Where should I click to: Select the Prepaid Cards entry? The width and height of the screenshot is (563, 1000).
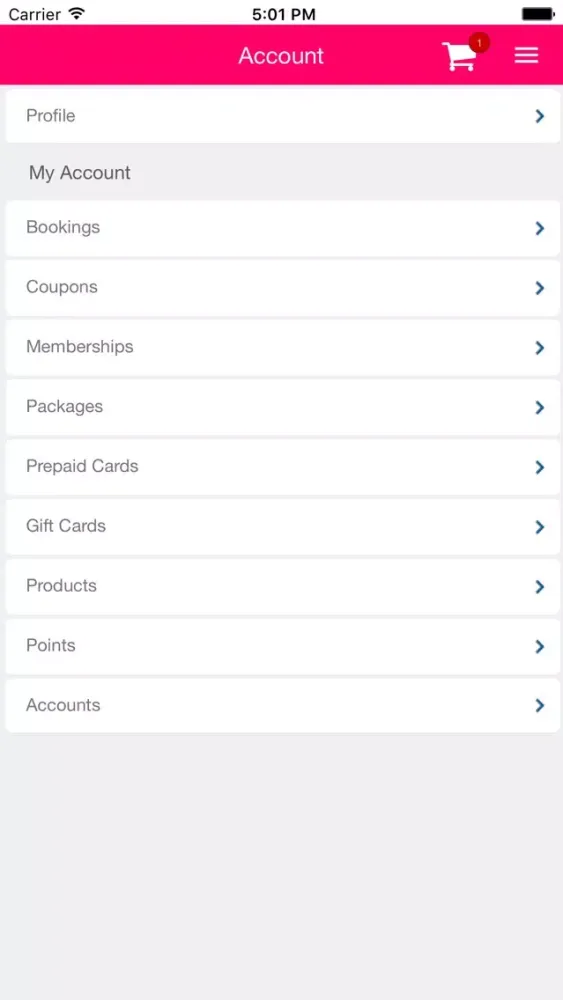coord(282,467)
